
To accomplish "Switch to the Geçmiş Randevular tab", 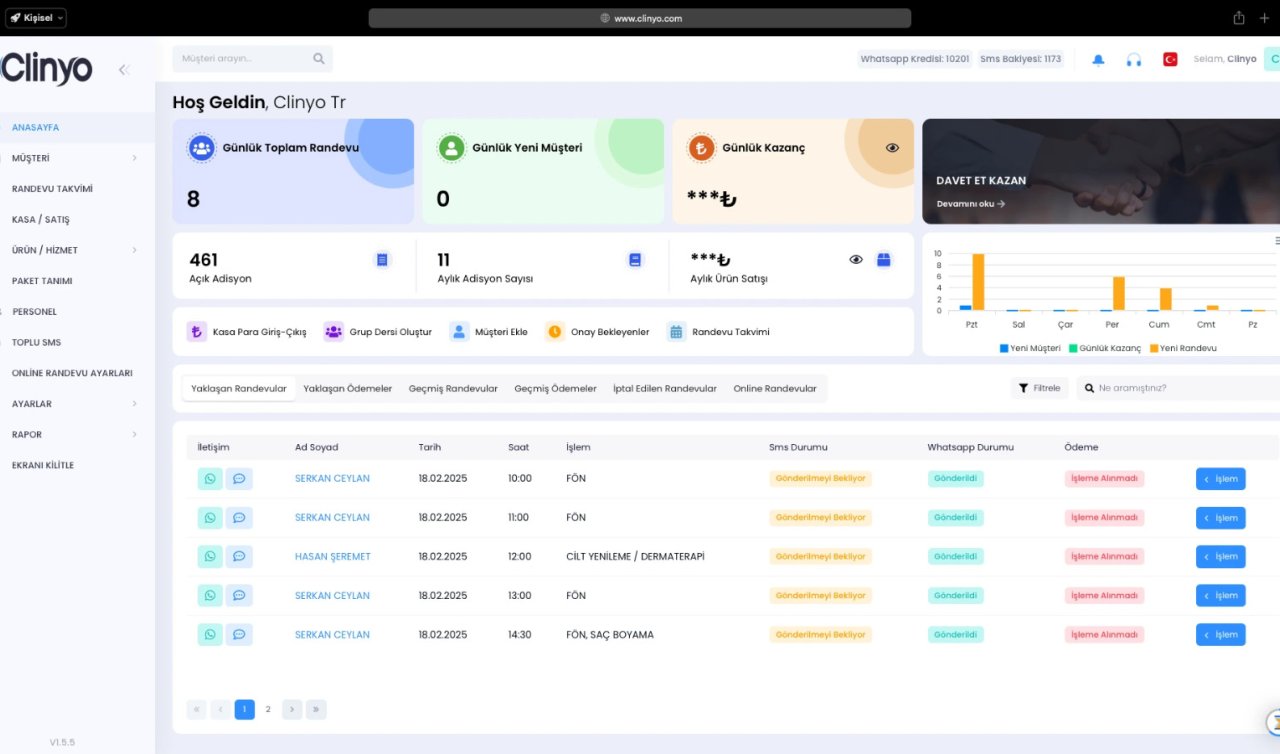I will [x=453, y=388].
